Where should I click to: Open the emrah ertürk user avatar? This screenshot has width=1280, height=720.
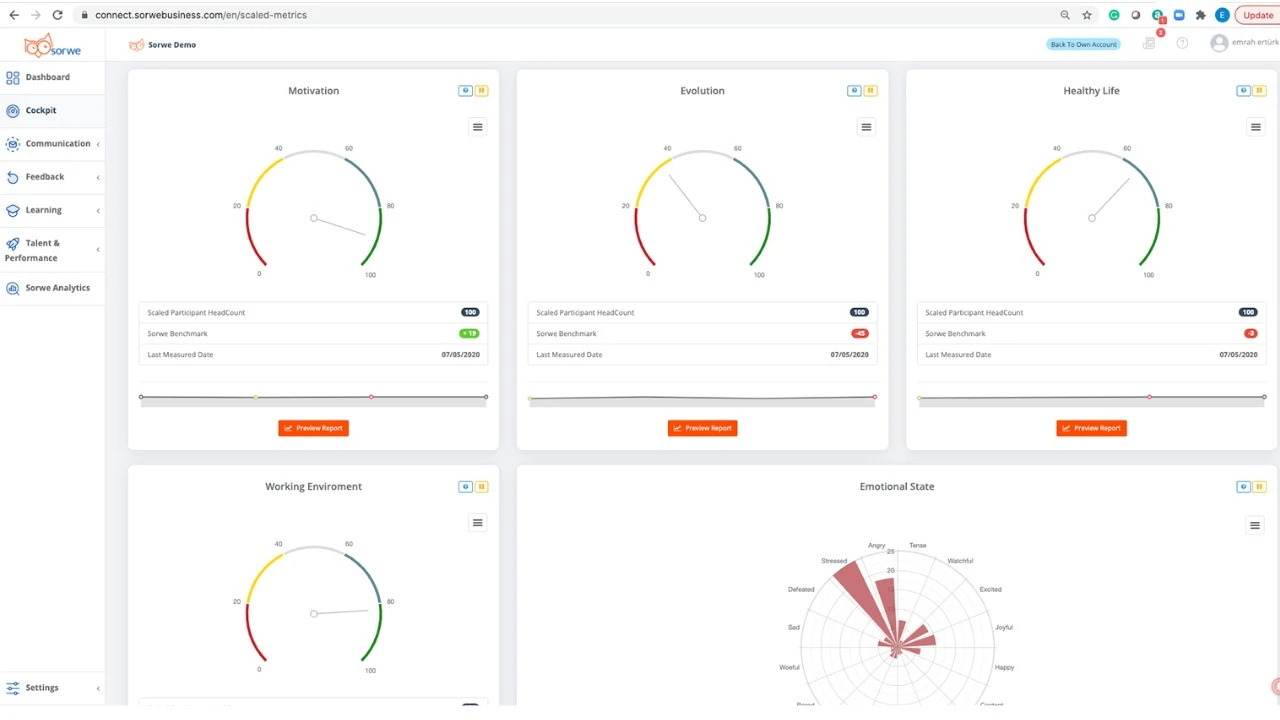point(1218,43)
